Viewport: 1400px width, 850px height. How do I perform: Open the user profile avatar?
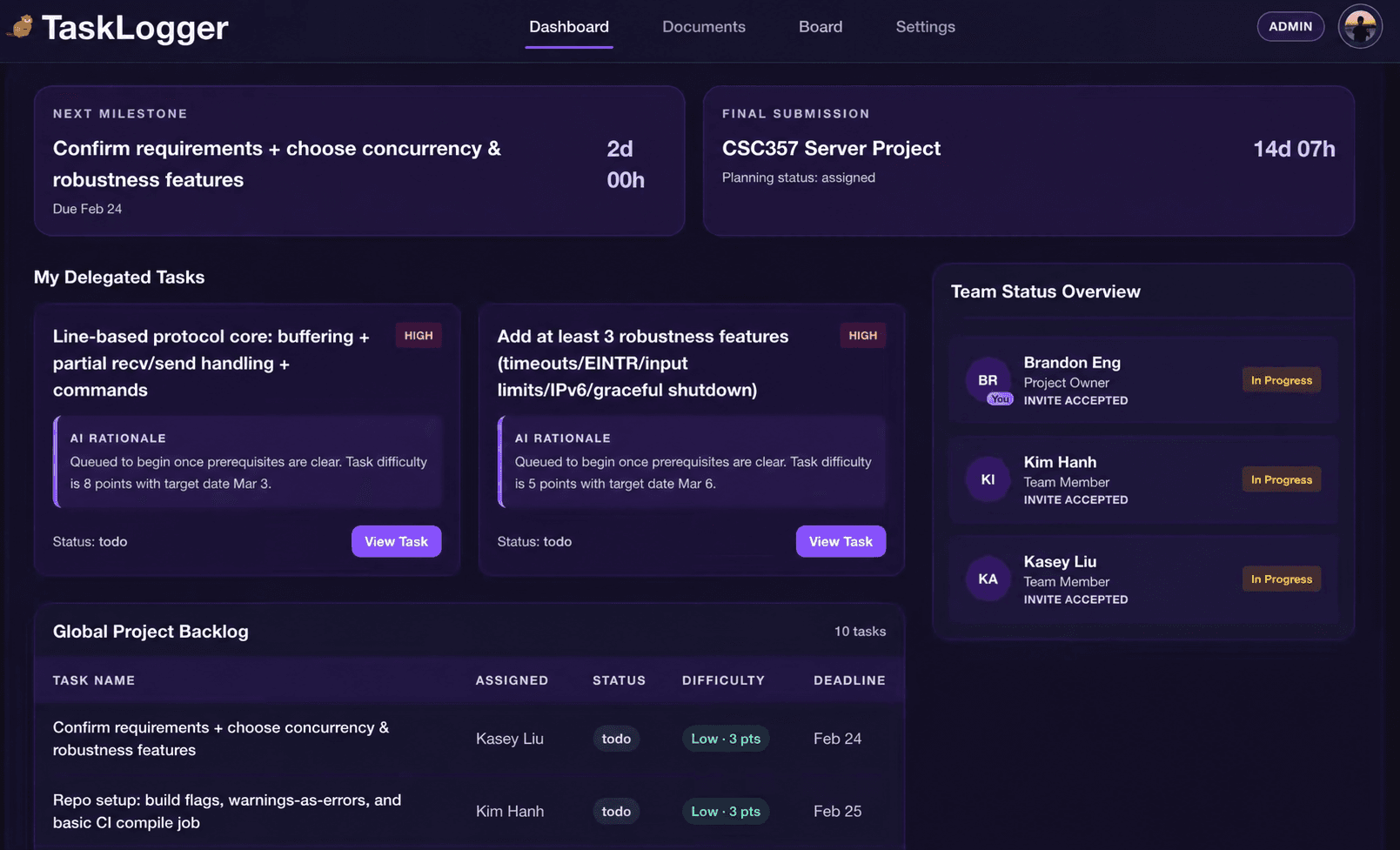tap(1360, 27)
